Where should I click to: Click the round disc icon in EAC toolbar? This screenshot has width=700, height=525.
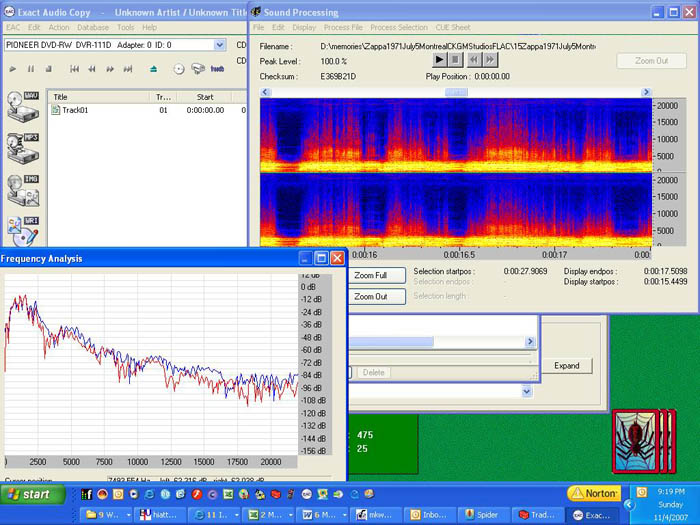179,69
